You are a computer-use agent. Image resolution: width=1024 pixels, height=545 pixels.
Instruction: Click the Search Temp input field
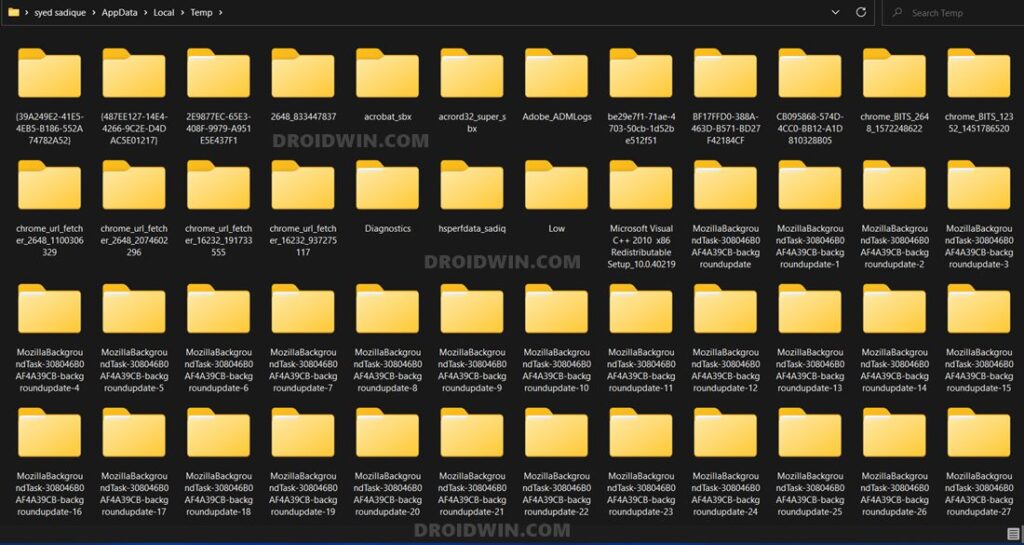coord(953,12)
